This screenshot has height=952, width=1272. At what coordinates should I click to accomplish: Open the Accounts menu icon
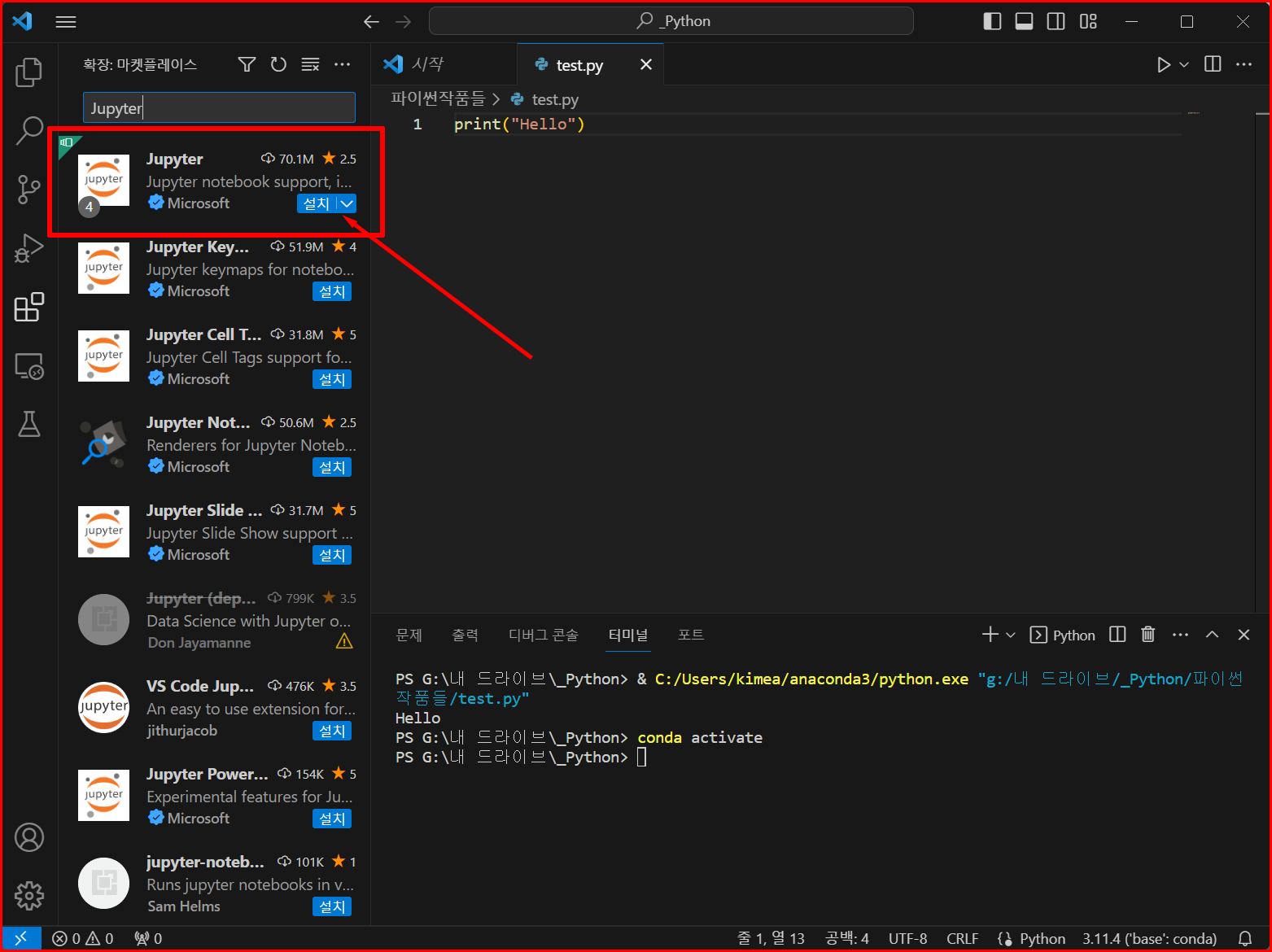pyautogui.click(x=29, y=837)
